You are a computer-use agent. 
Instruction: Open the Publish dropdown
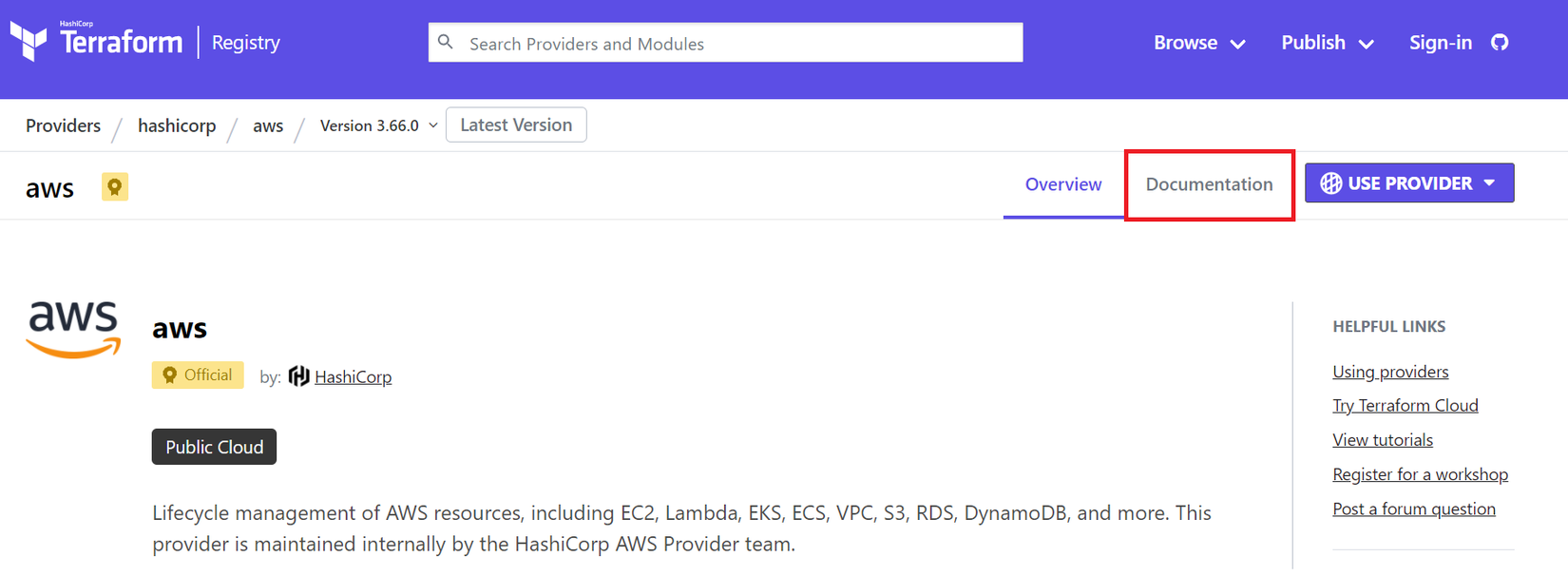(1327, 43)
